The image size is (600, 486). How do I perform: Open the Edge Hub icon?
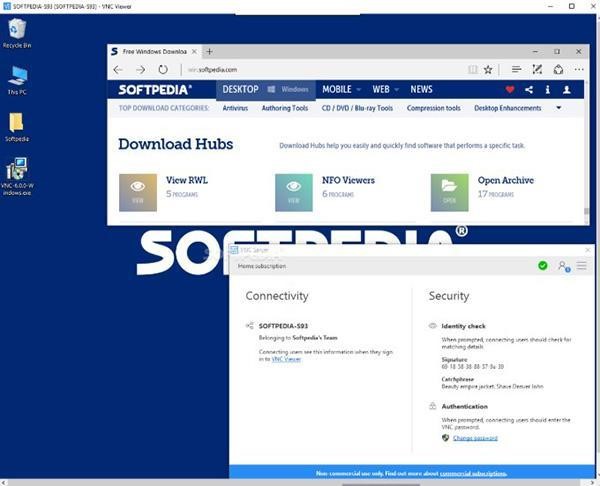pos(516,69)
